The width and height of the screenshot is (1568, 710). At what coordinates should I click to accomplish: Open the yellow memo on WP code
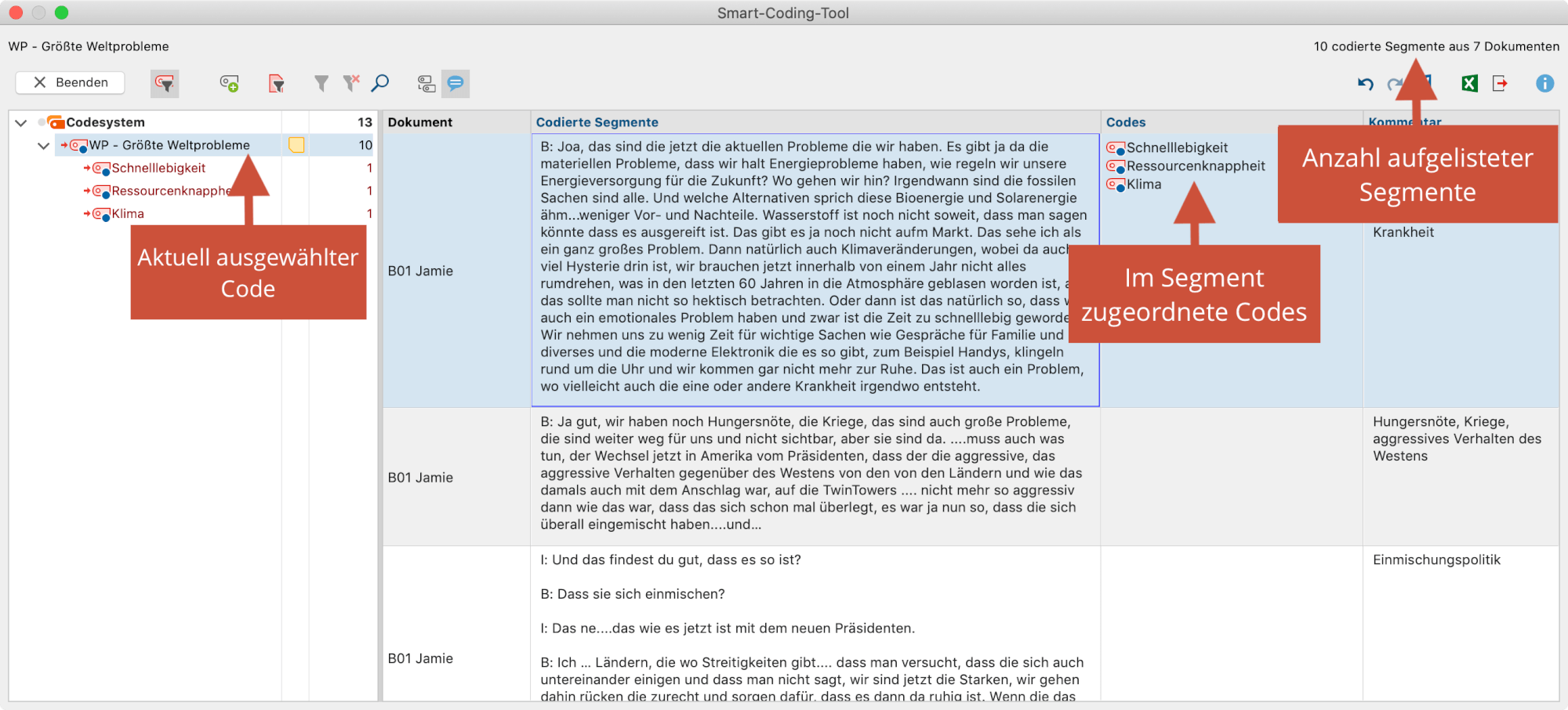[296, 145]
